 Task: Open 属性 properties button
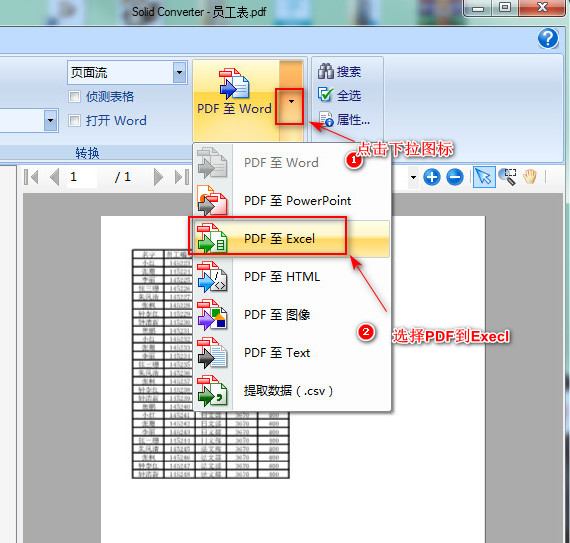pos(344,119)
